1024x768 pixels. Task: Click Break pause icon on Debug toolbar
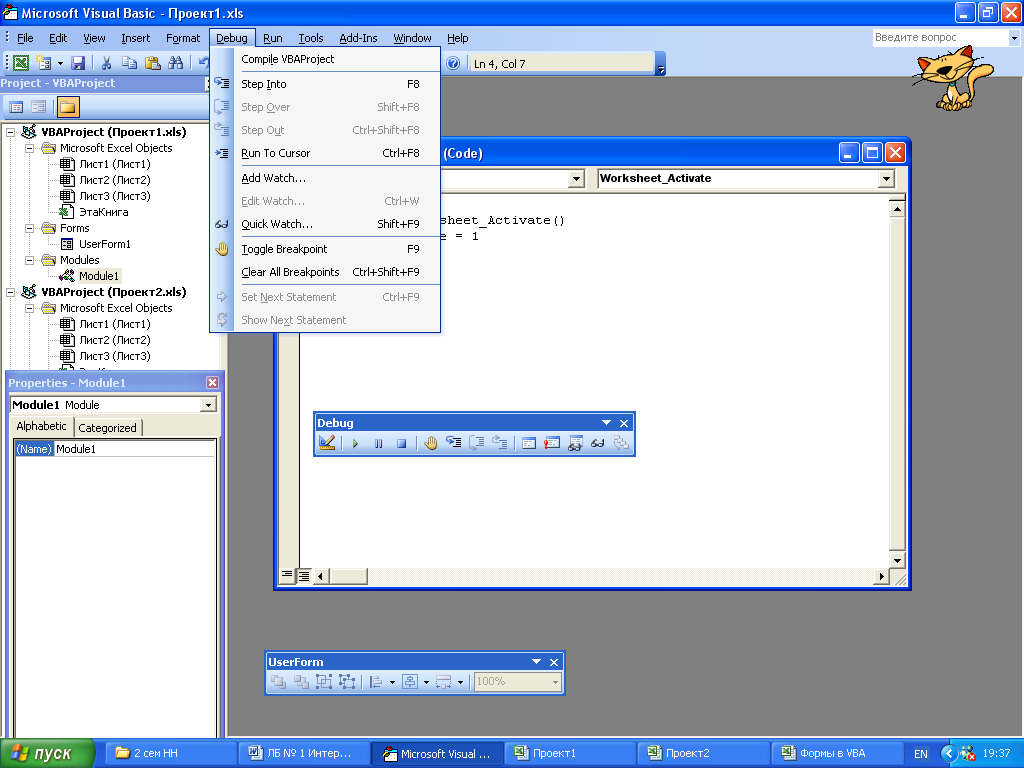pyautogui.click(x=378, y=443)
